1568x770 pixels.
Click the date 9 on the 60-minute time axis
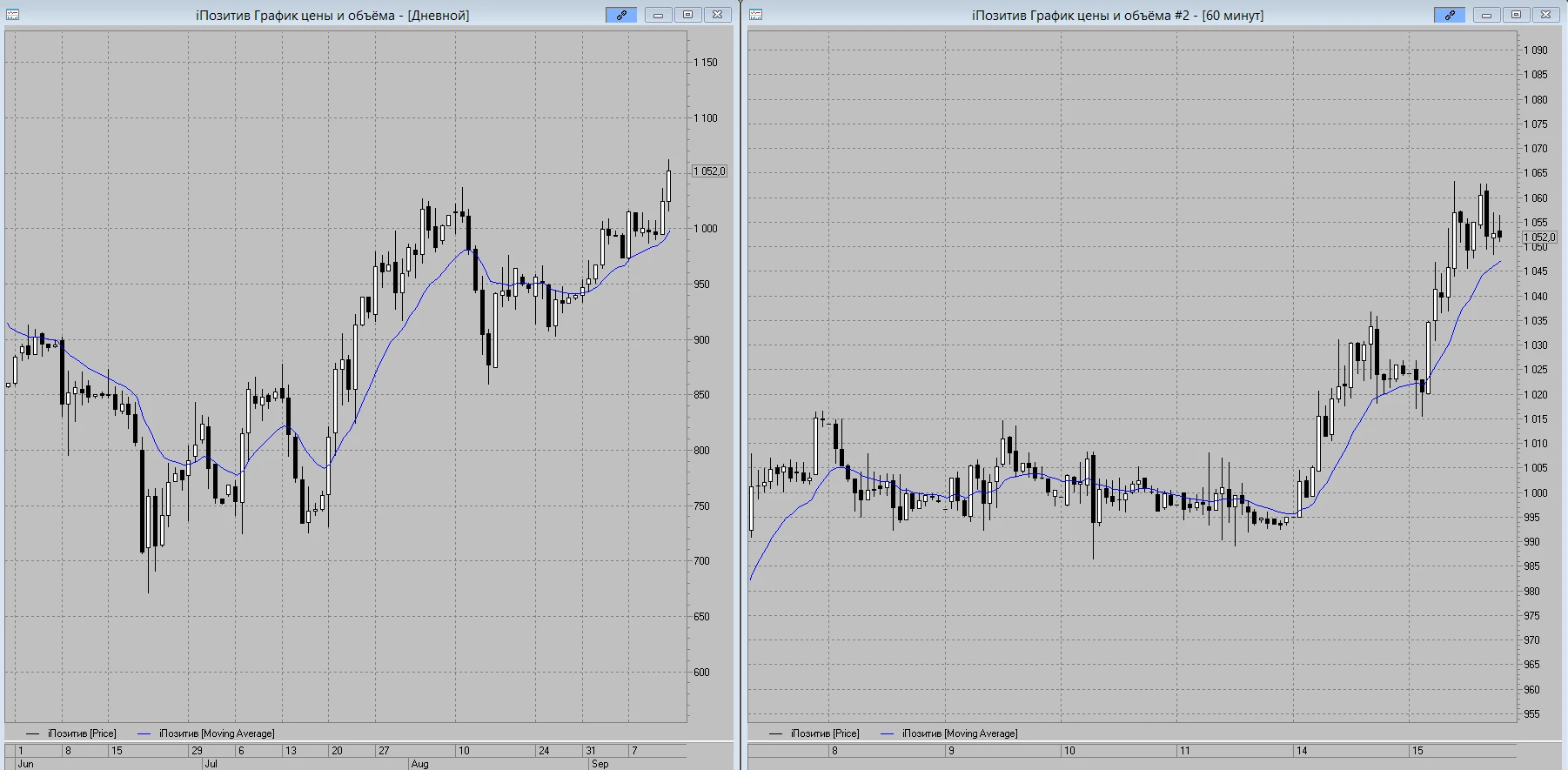[x=951, y=751]
